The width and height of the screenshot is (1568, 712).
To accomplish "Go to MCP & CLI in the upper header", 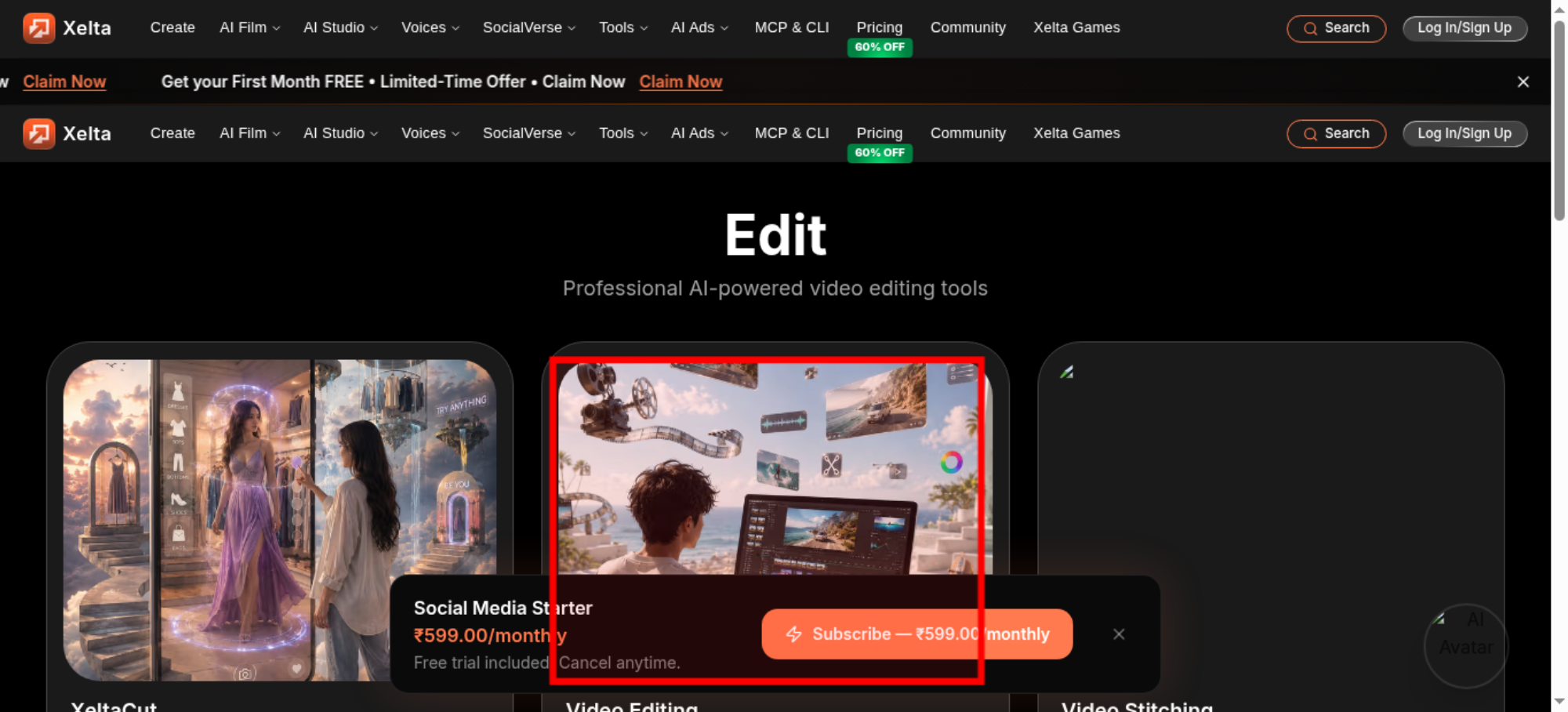I will [x=792, y=27].
